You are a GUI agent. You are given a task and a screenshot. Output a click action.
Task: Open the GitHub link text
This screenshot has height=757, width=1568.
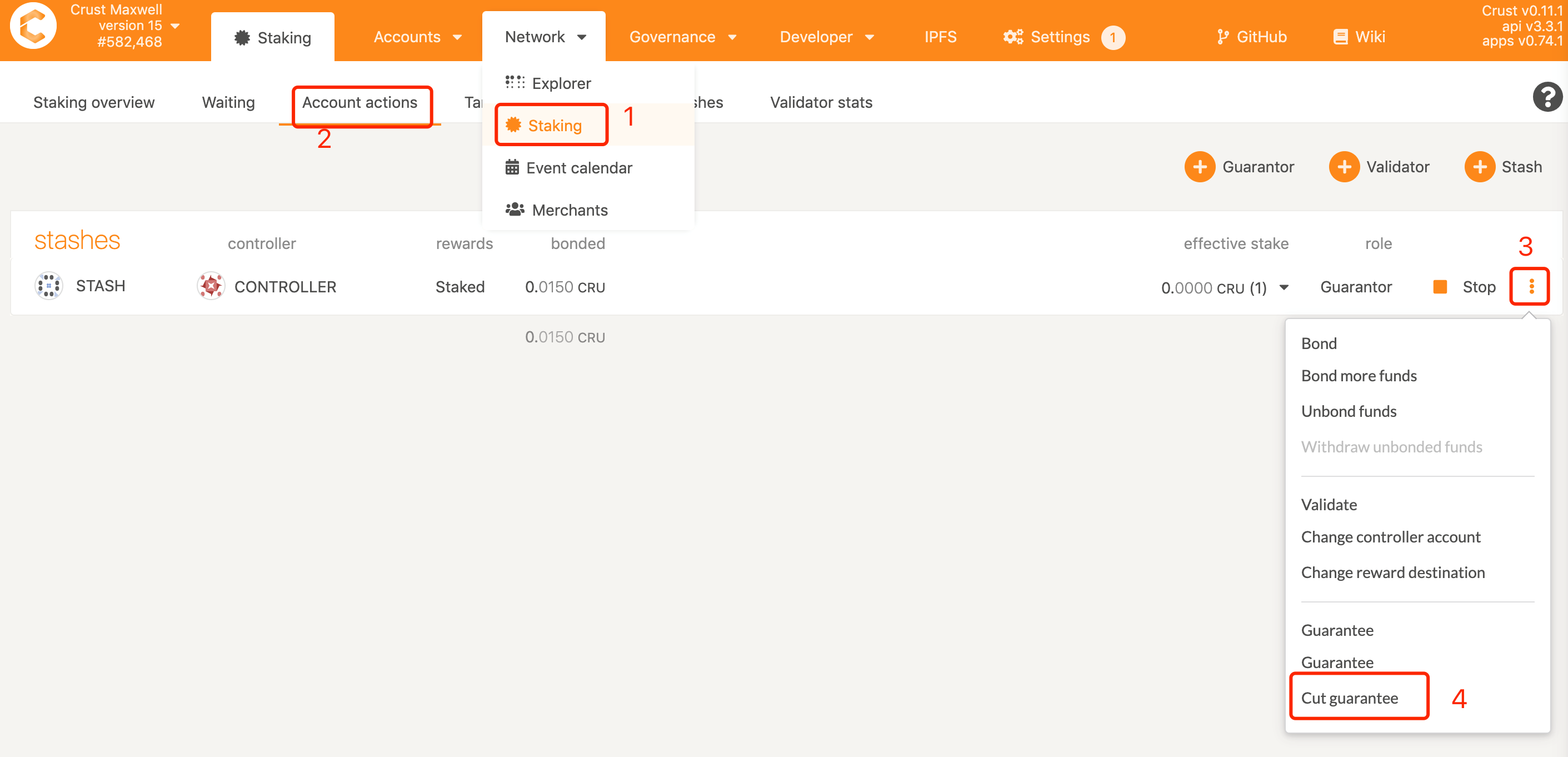(1261, 37)
